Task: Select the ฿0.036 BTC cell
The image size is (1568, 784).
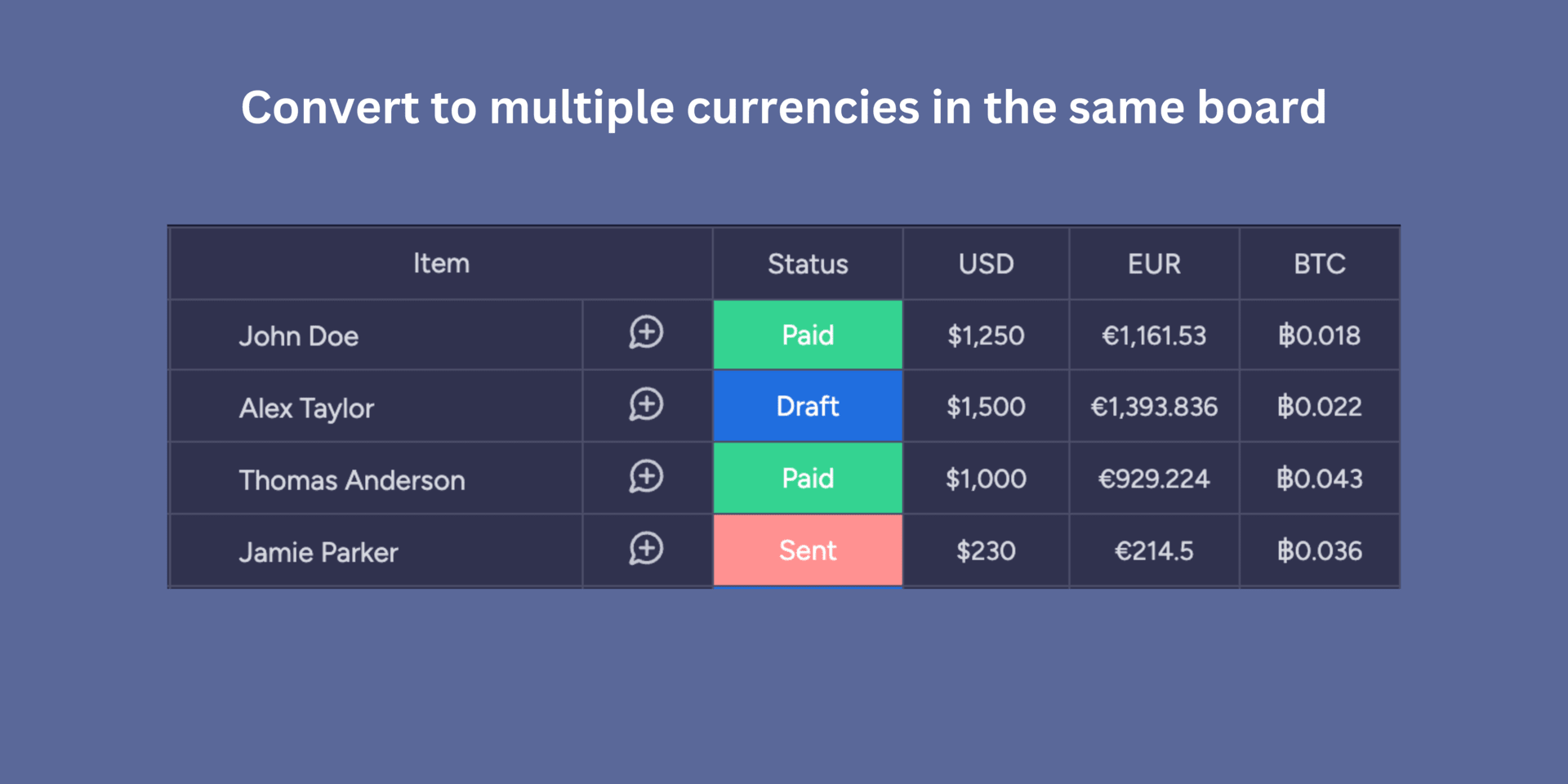Action: click(x=1320, y=550)
